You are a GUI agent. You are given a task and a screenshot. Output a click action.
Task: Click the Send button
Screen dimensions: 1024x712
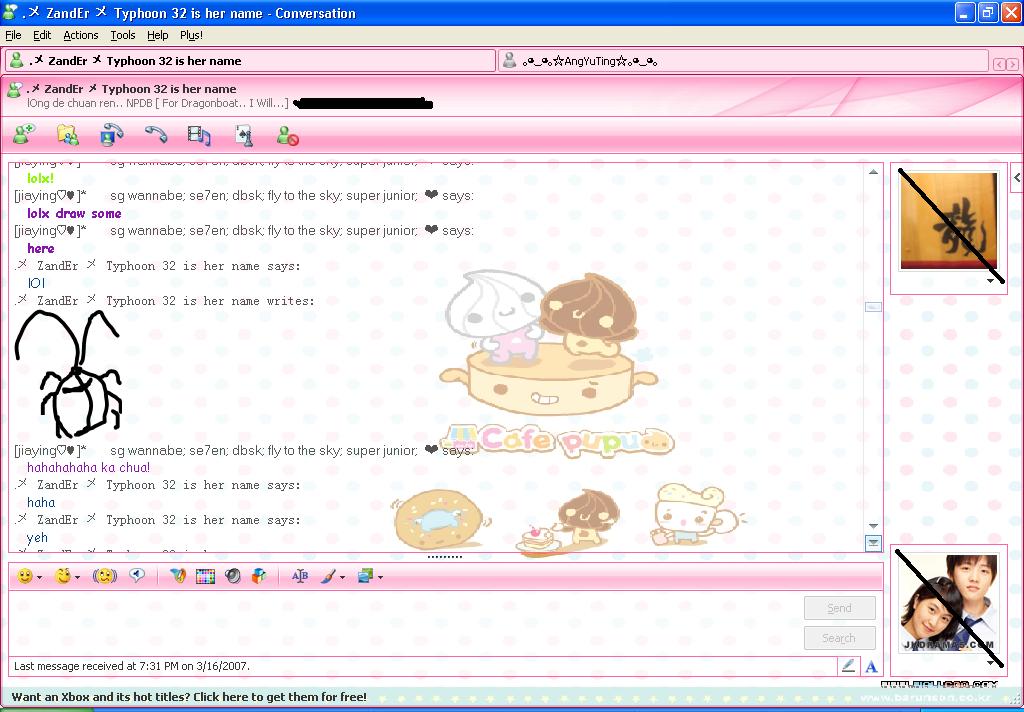point(839,608)
